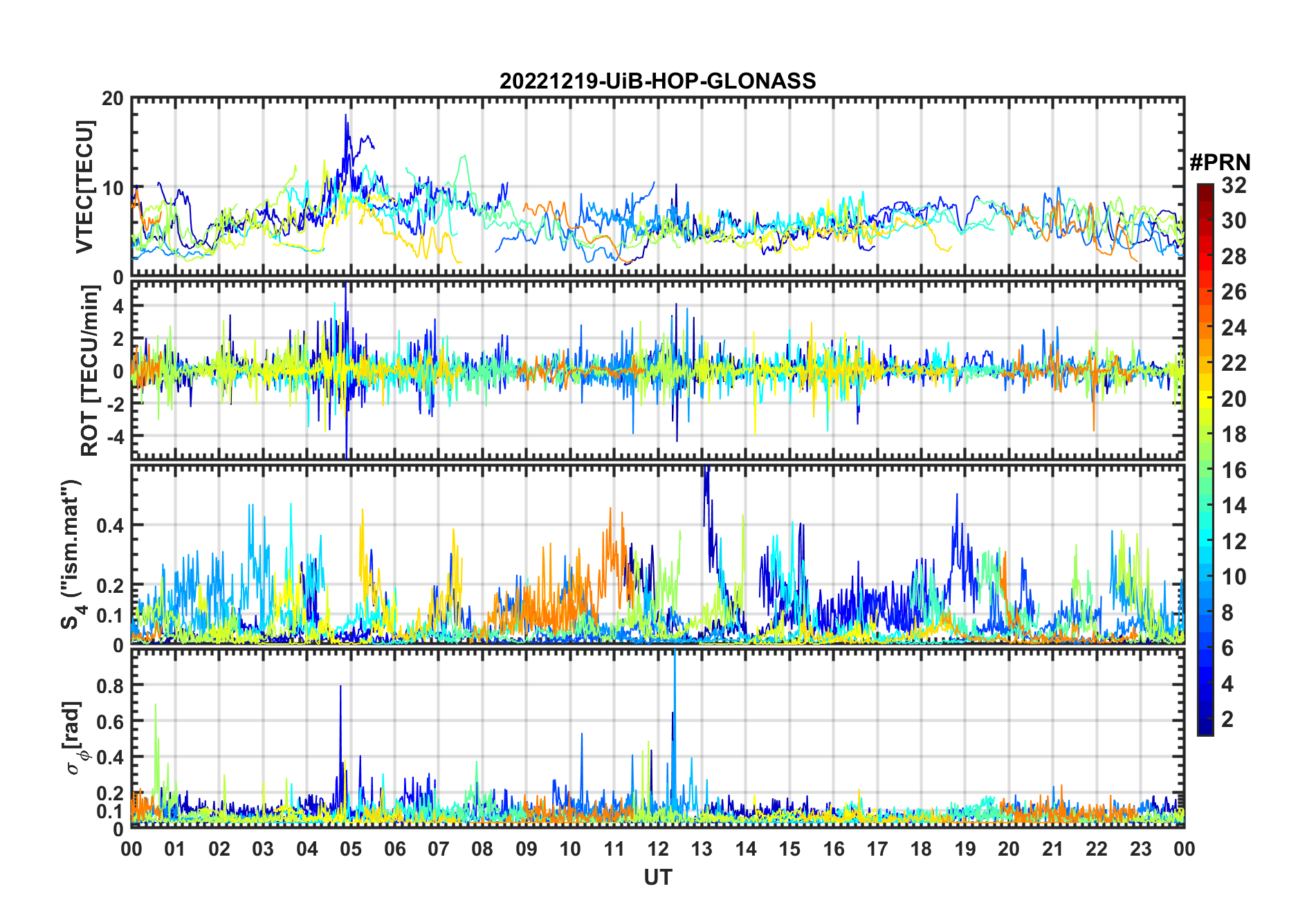This screenshot has height=920, width=1316.
Task: Select the VTEC[TECU] y-axis label
Action: 84,187
